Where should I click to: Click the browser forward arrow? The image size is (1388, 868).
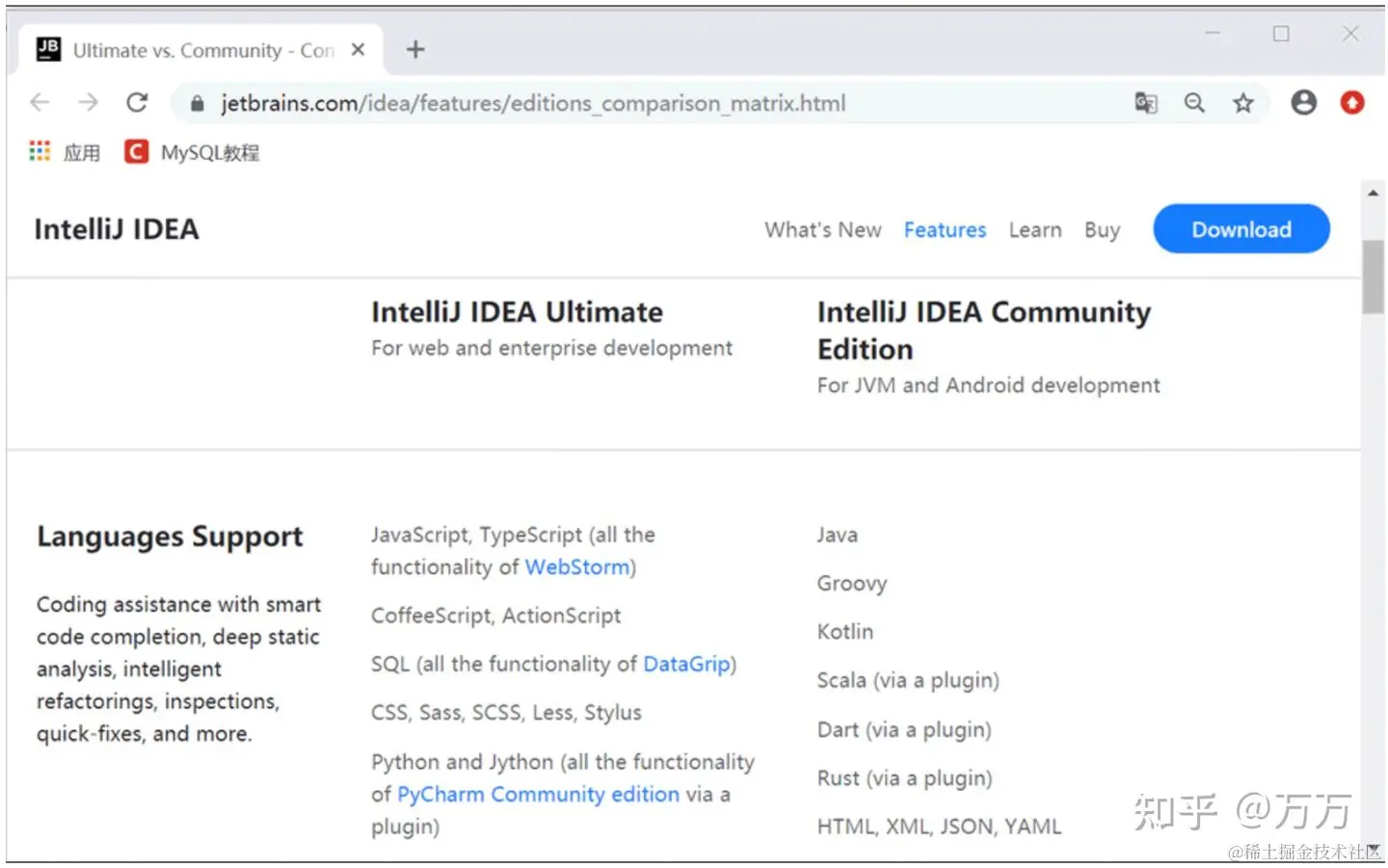point(88,102)
